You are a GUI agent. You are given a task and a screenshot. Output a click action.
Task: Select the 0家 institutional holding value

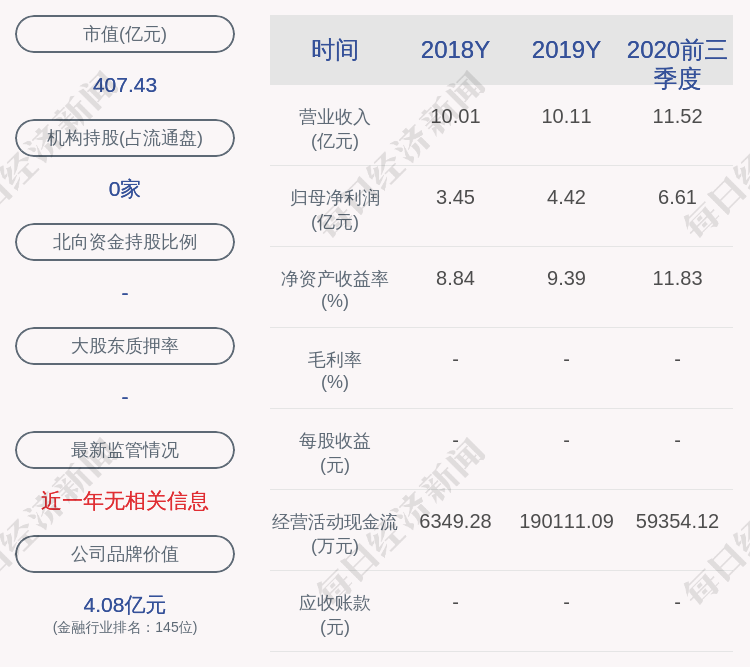[x=125, y=189]
